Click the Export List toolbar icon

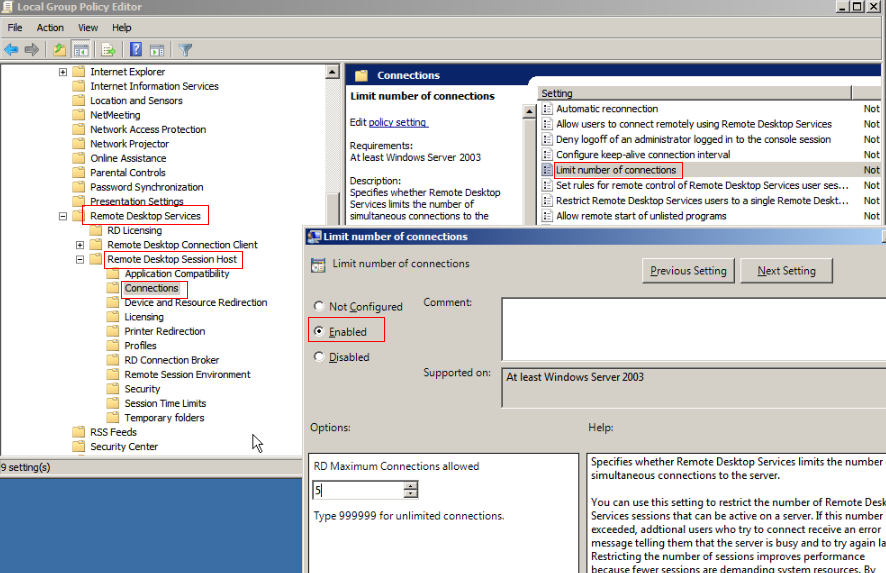108,50
